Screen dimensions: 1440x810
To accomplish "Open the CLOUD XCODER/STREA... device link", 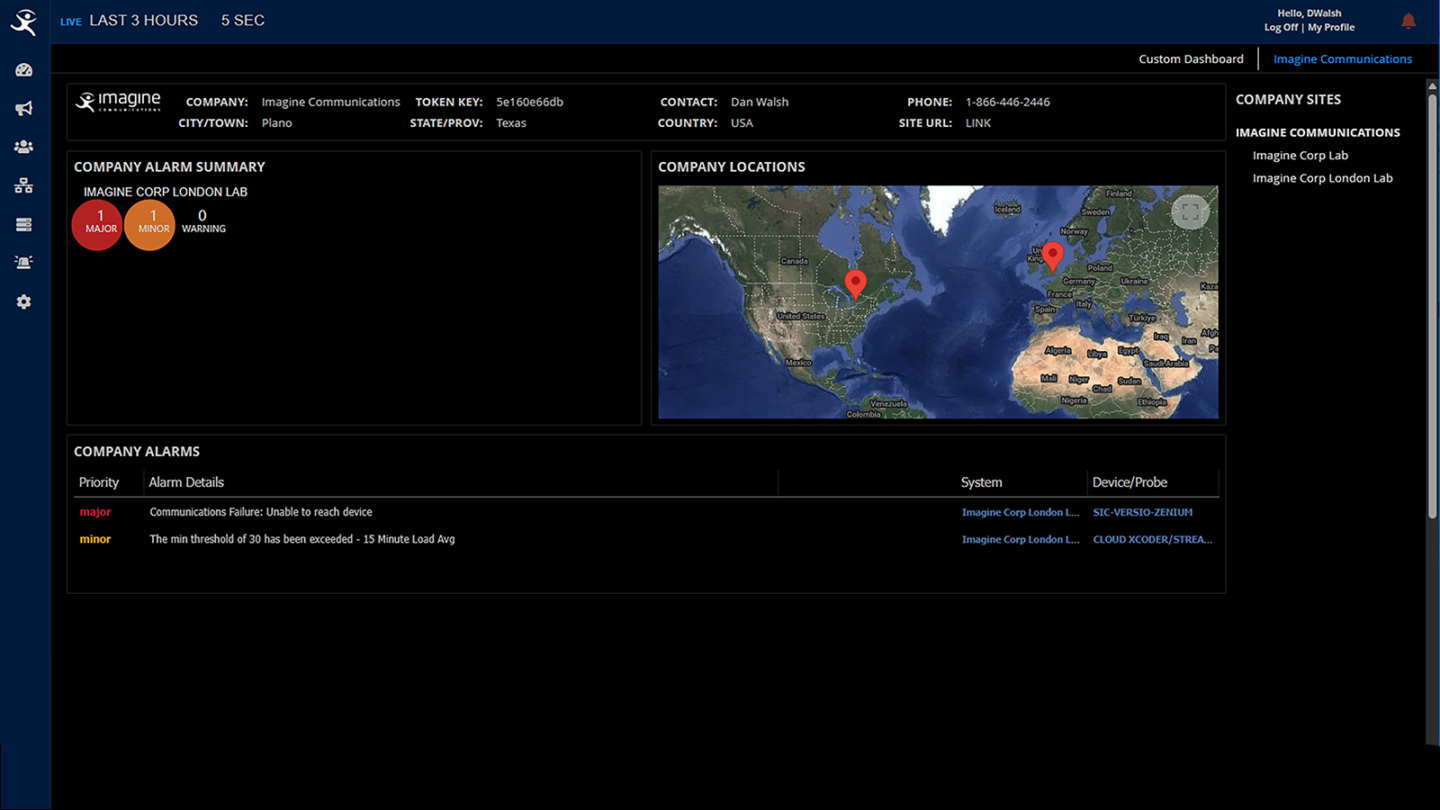I will pyautogui.click(x=1152, y=539).
